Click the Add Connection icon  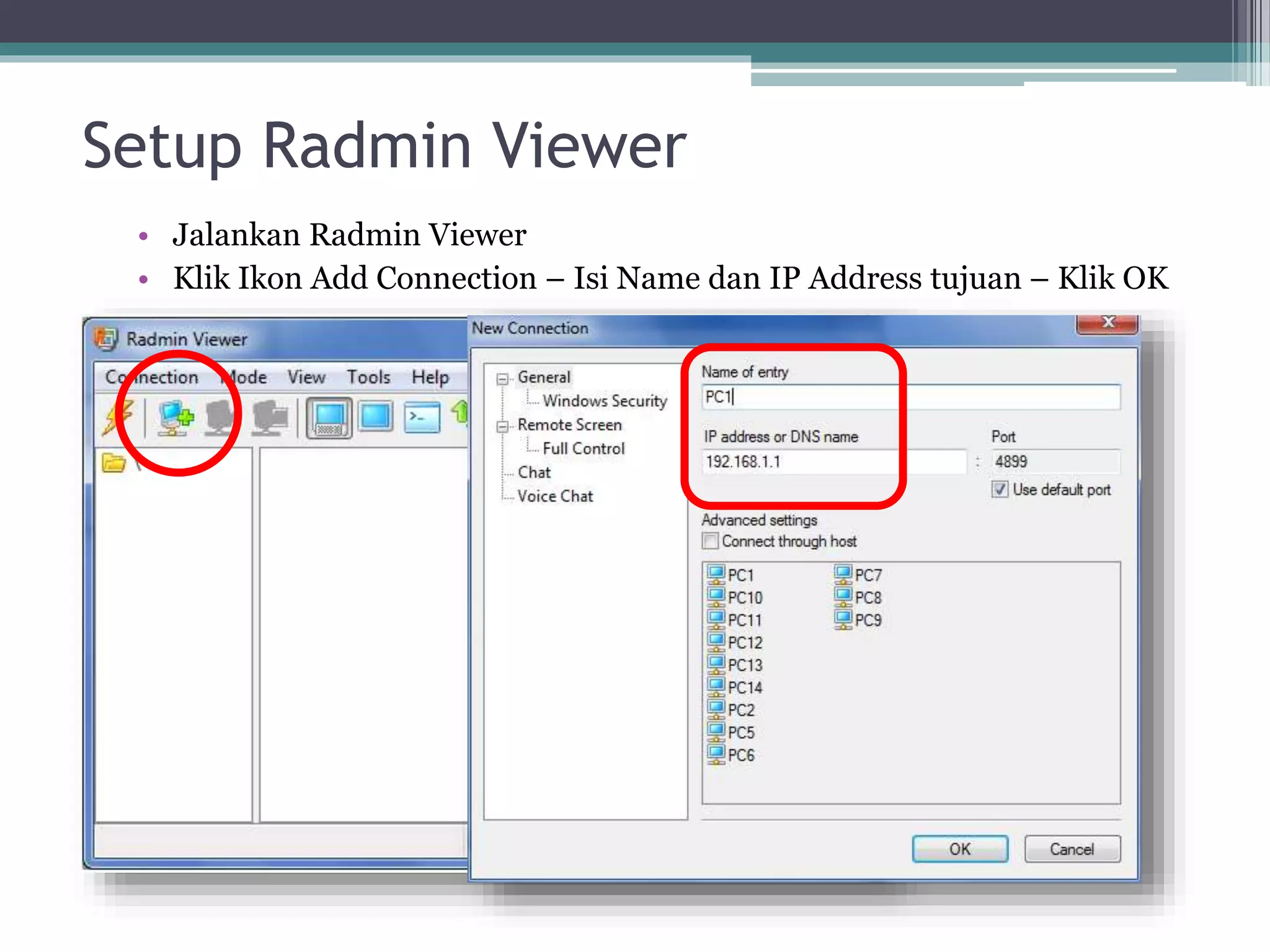click(175, 418)
